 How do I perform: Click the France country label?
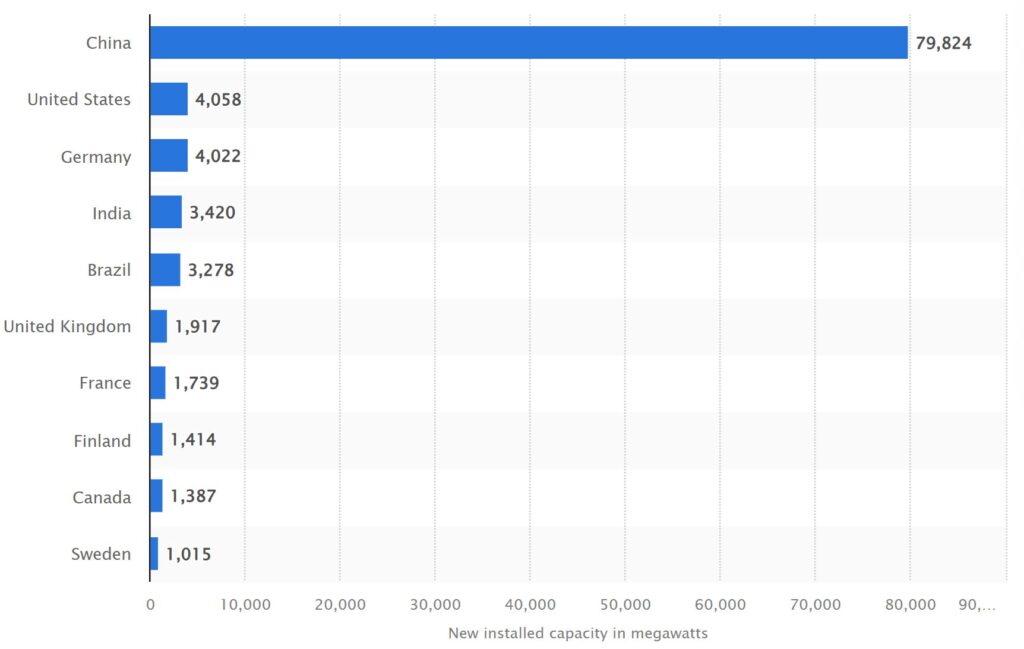pos(105,383)
